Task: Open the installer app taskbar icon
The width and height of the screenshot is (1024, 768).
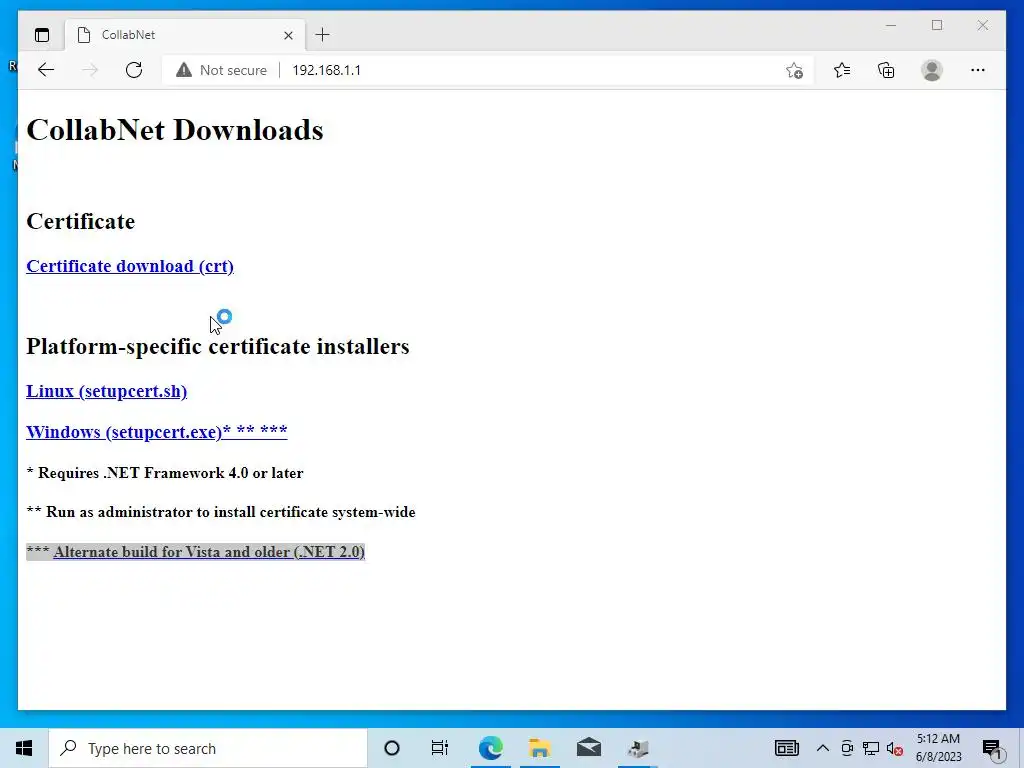Action: tap(637, 748)
